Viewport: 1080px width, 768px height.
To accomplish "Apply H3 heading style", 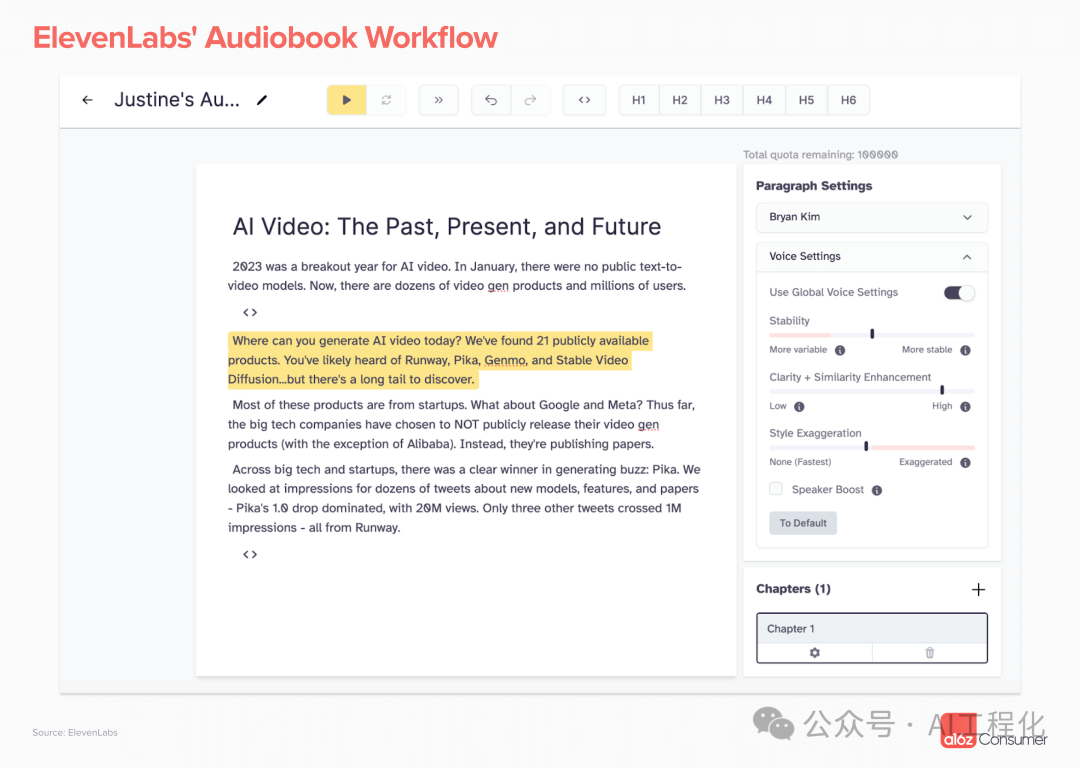I will tap(722, 100).
